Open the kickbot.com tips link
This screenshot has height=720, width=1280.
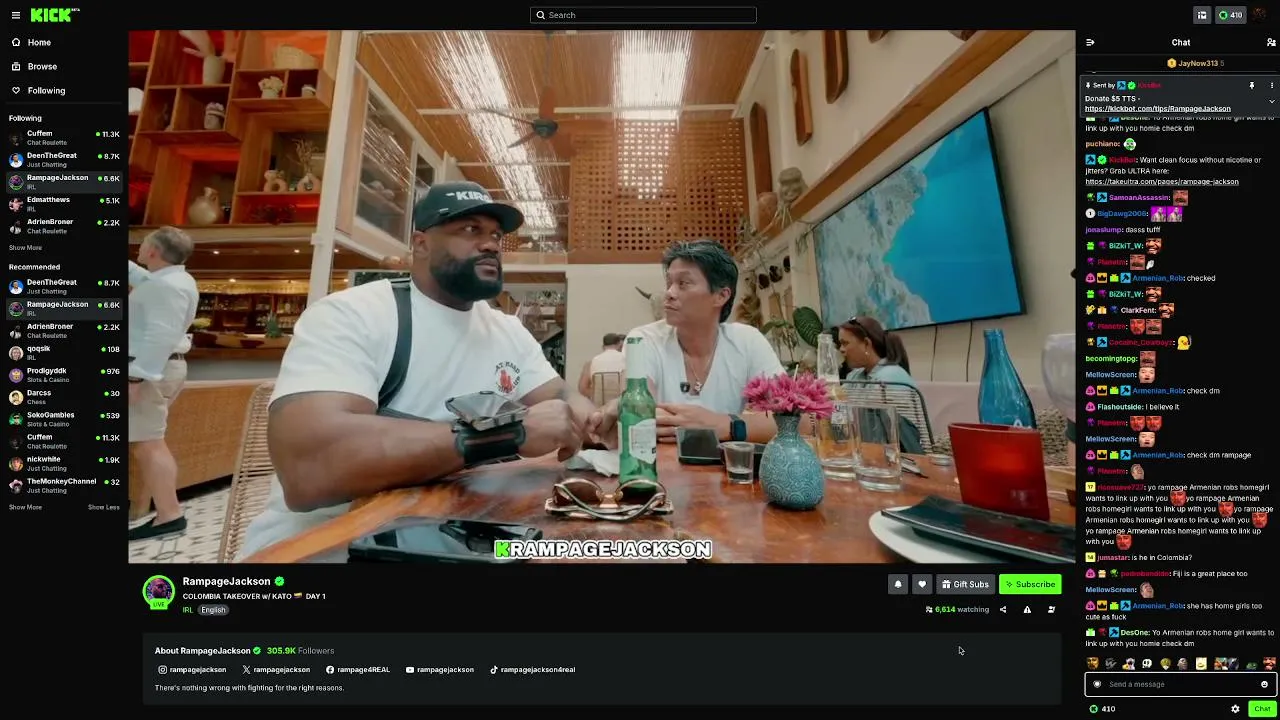1158,108
